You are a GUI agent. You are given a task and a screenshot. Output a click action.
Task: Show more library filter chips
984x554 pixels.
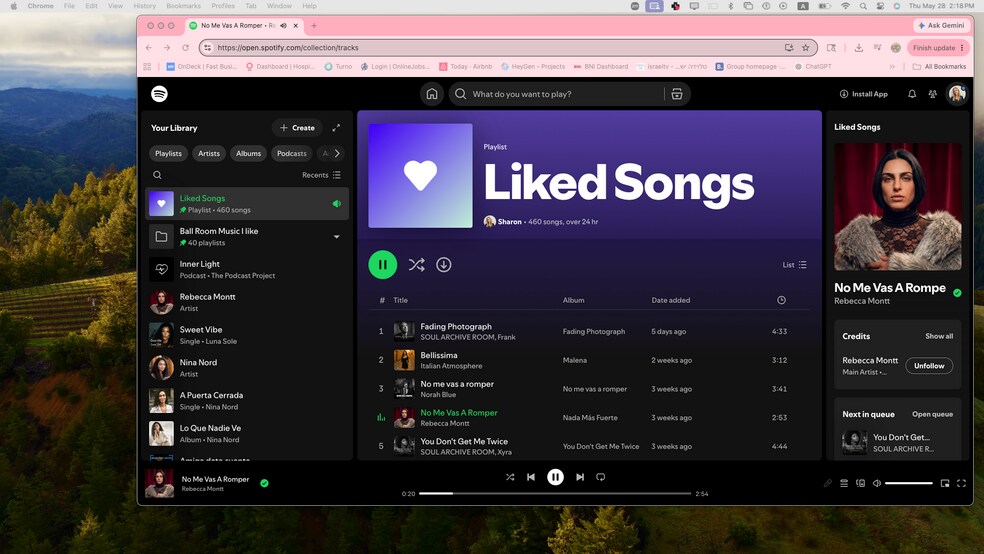point(337,153)
